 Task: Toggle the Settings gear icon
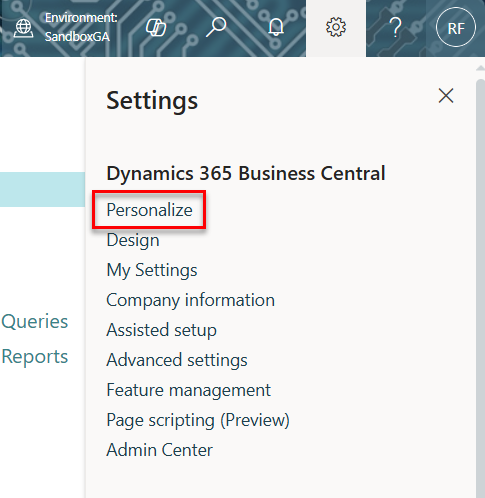point(336,27)
